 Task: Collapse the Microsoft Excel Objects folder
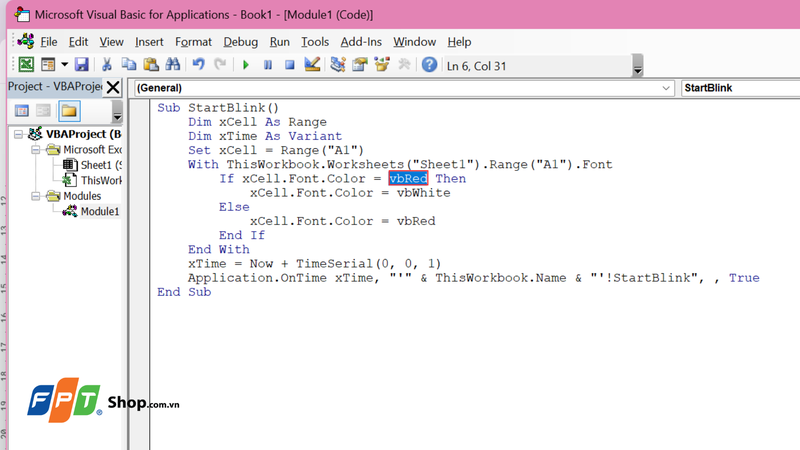click(x=35, y=149)
